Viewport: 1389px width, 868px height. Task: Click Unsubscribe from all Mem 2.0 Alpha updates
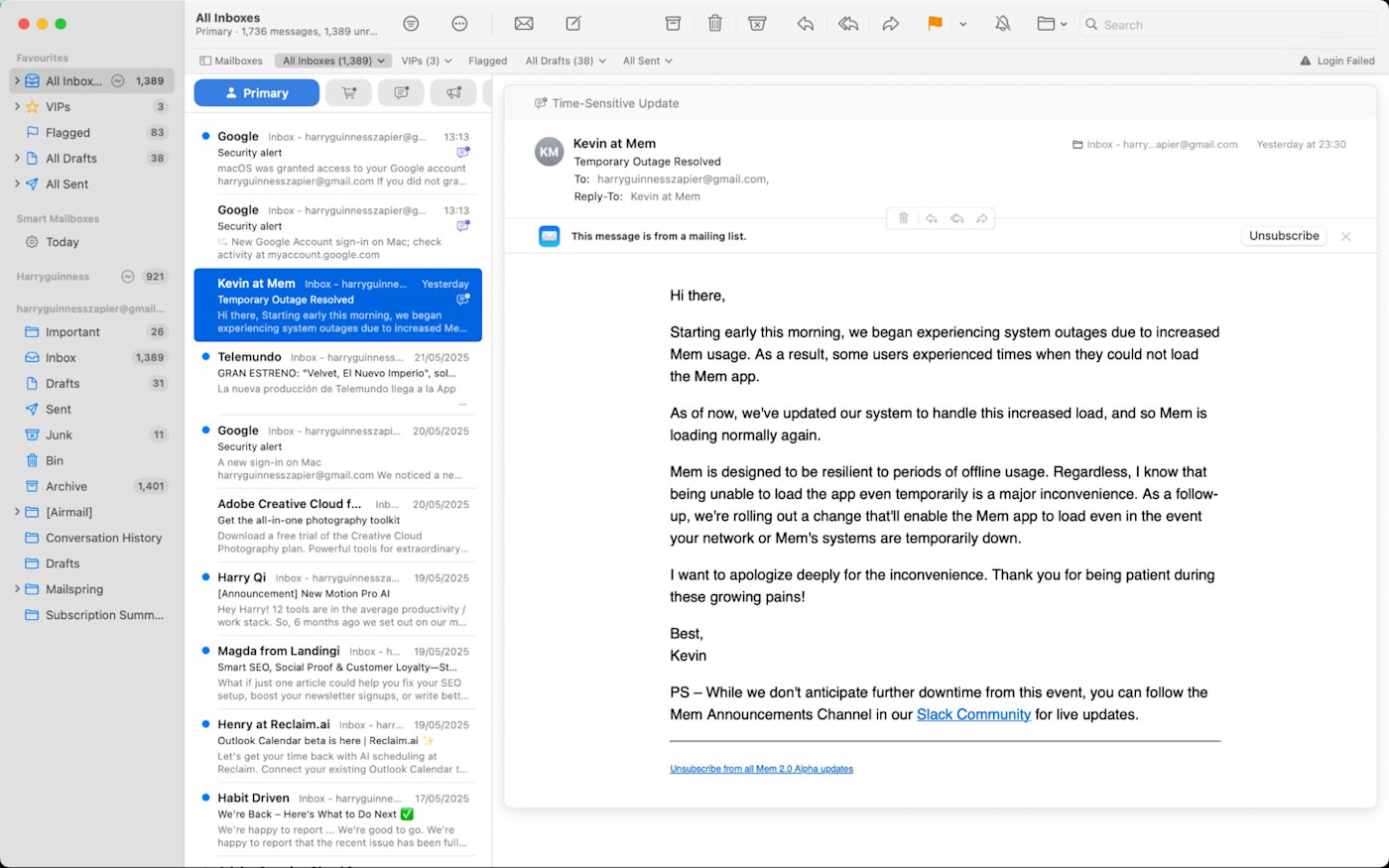pos(761,769)
